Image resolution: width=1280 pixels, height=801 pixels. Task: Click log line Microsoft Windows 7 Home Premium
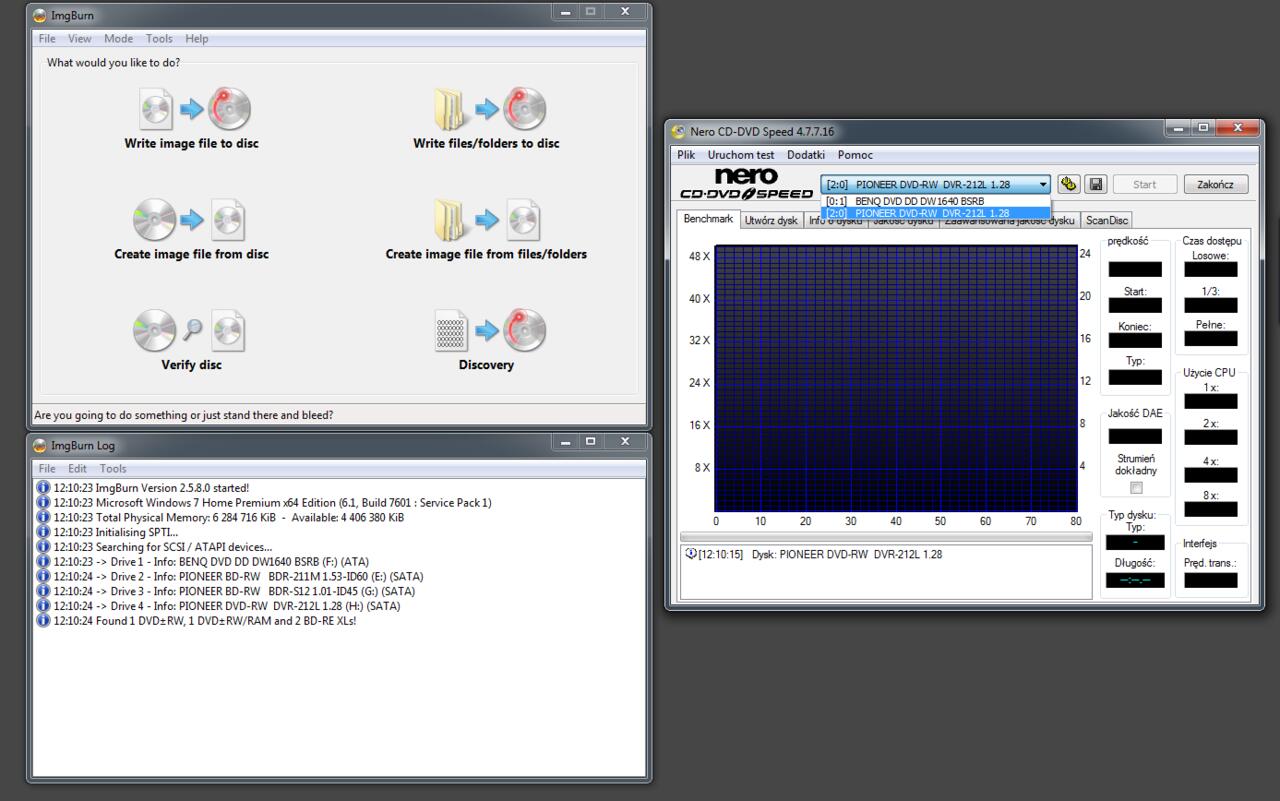pos(272,502)
